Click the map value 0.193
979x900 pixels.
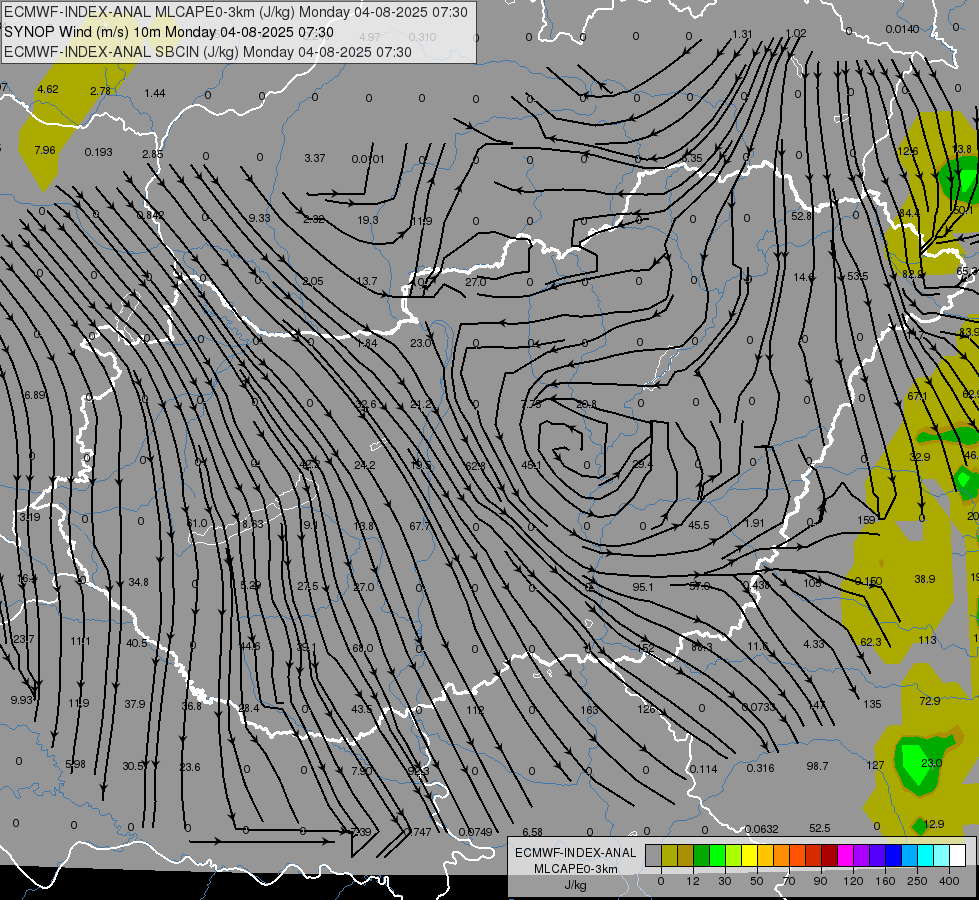pyautogui.click(x=99, y=152)
